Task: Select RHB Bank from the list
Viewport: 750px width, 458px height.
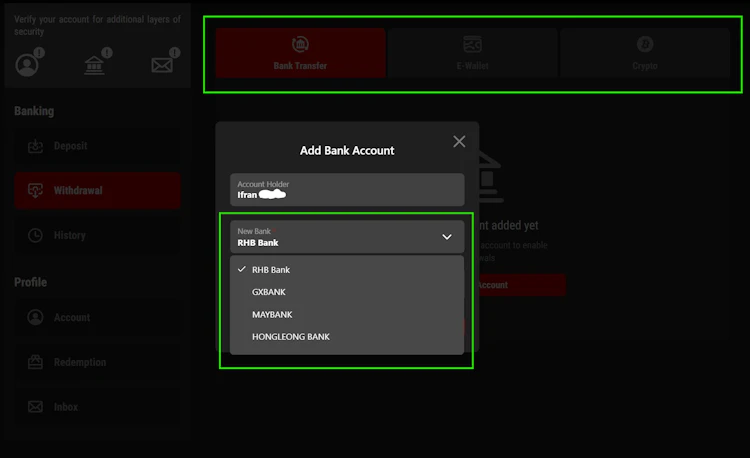Action: coord(347,270)
